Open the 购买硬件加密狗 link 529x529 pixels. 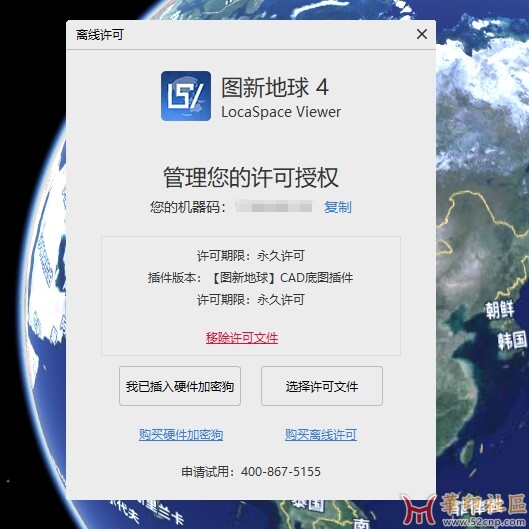pos(181,435)
